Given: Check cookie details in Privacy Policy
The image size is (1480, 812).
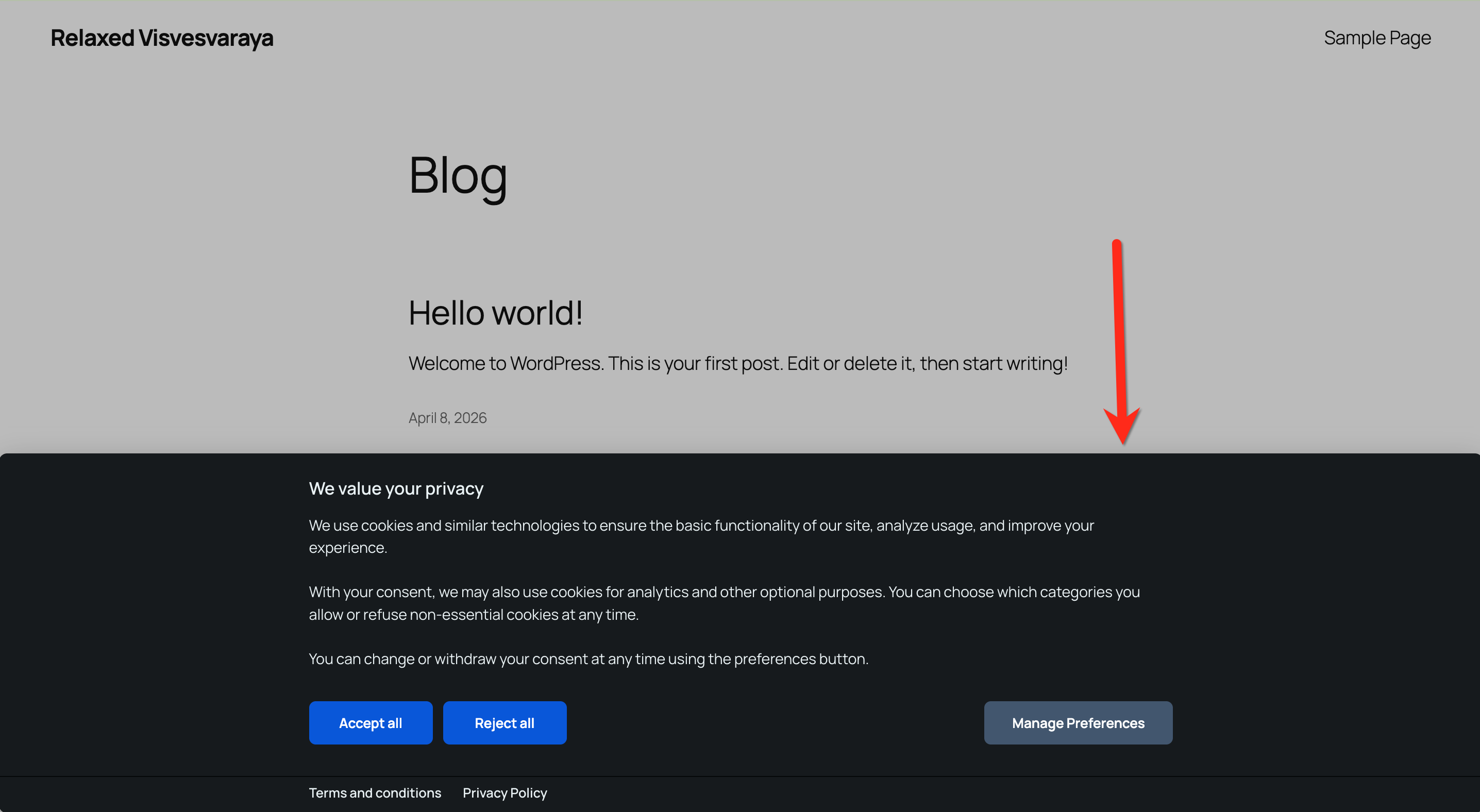Looking at the screenshot, I should tap(504, 792).
